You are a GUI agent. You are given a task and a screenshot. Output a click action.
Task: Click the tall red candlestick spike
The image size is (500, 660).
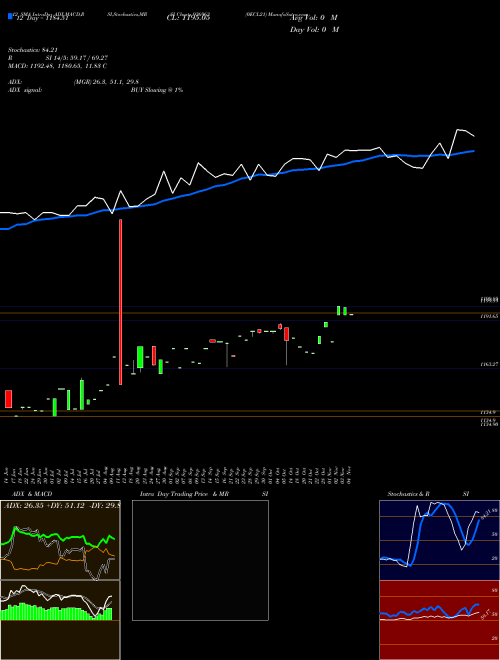point(121,302)
